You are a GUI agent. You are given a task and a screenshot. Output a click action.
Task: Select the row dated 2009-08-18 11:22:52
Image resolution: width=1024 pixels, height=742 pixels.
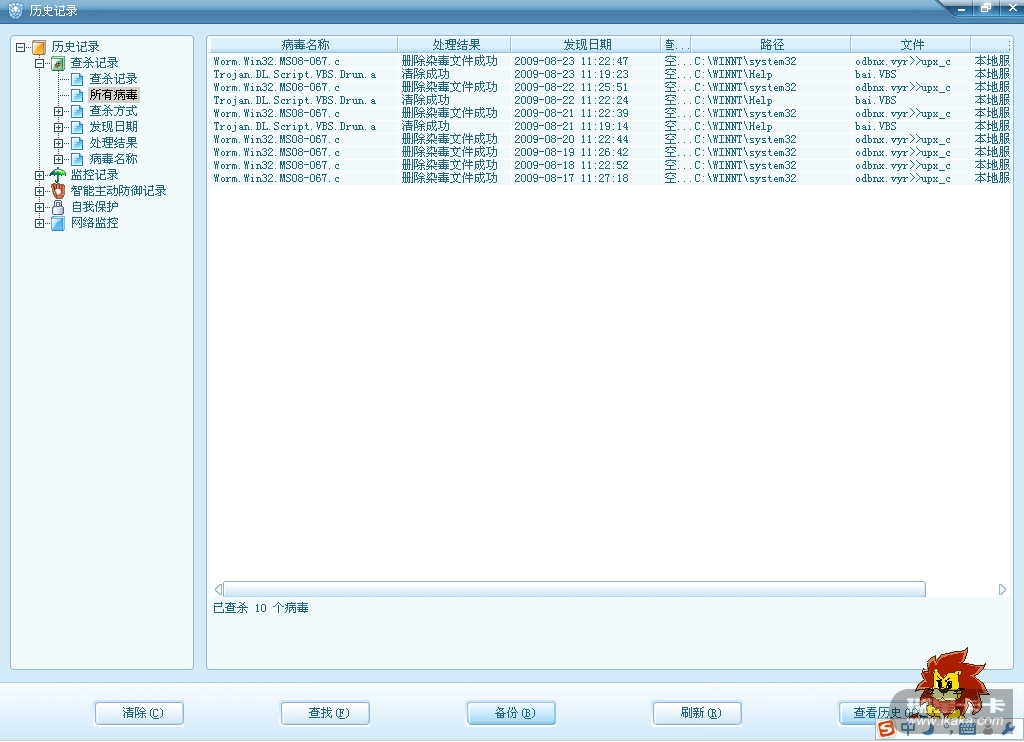coord(610,166)
